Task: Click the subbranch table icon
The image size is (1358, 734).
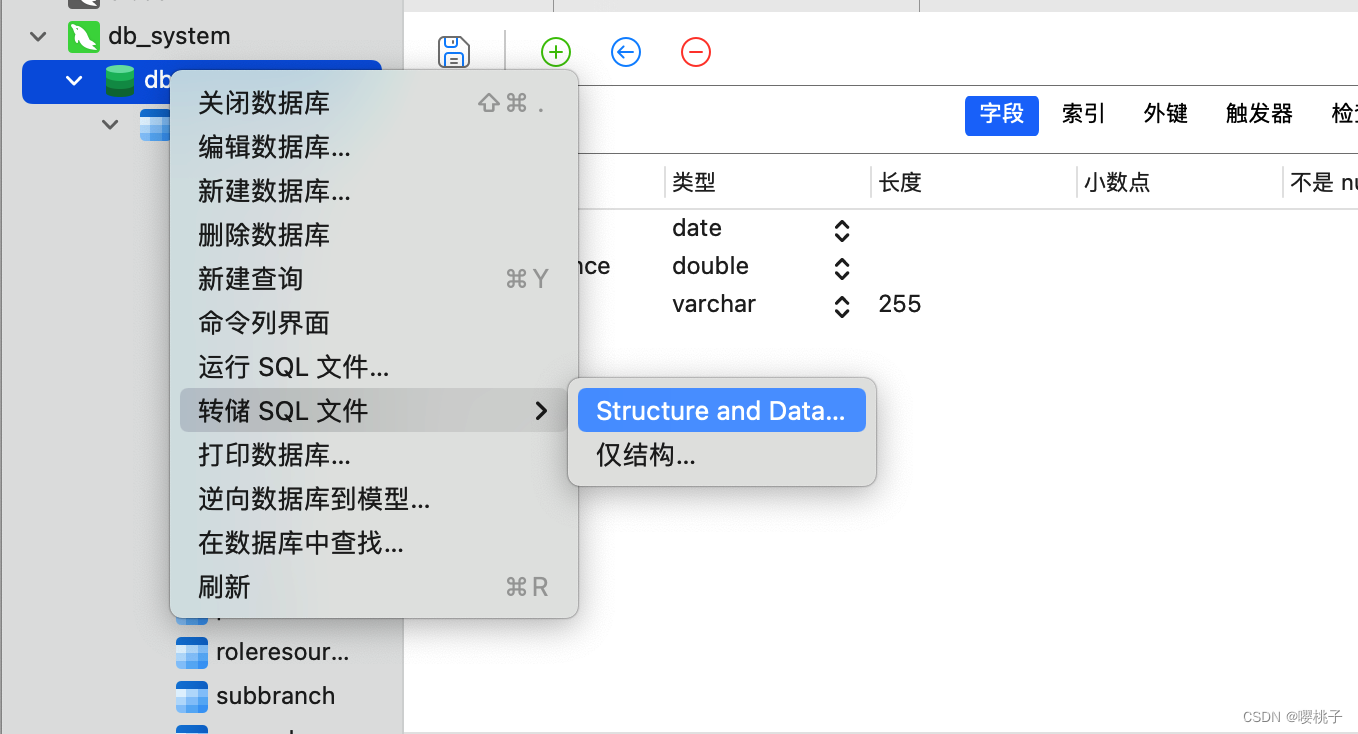Action: click(192, 697)
